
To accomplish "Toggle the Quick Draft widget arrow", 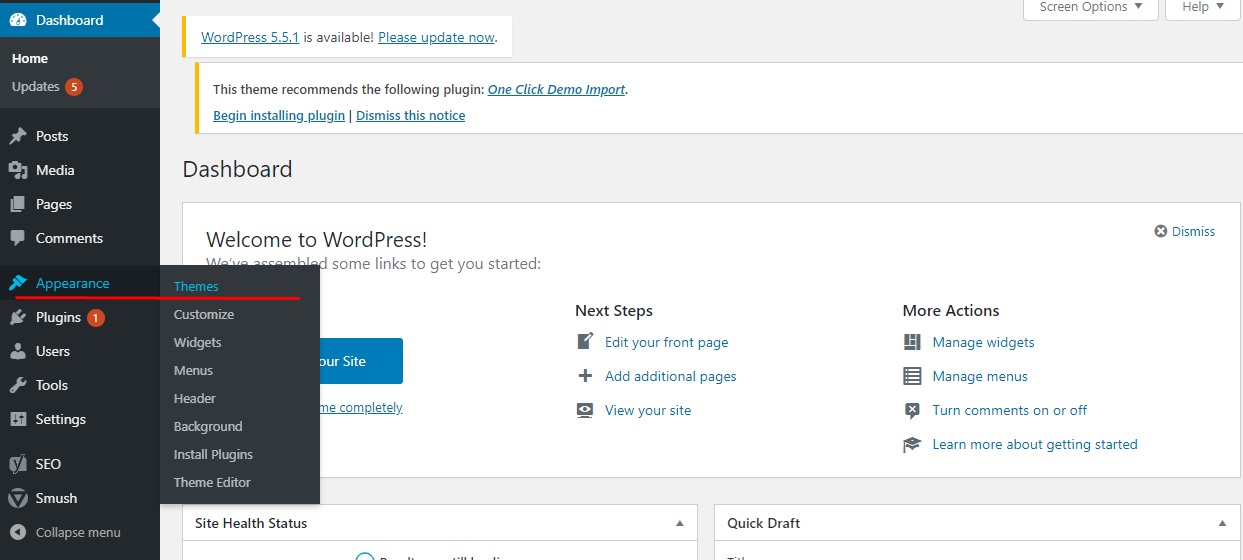I will point(1222,523).
